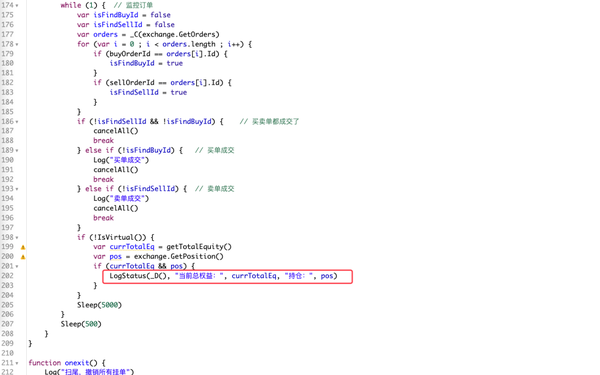Click the function onexit() declaration
Image resolution: width=600 pixels, height=375 pixels.
67,363
